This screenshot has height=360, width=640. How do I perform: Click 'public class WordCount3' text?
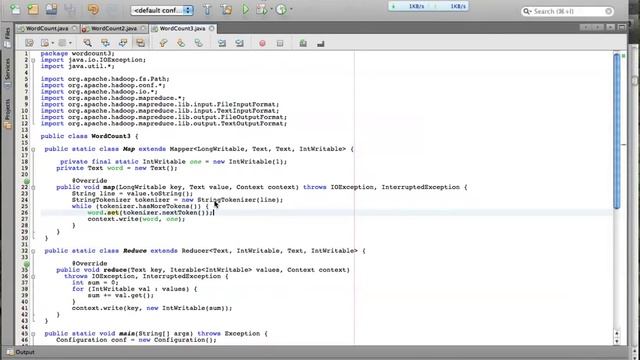click(x=86, y=136)
